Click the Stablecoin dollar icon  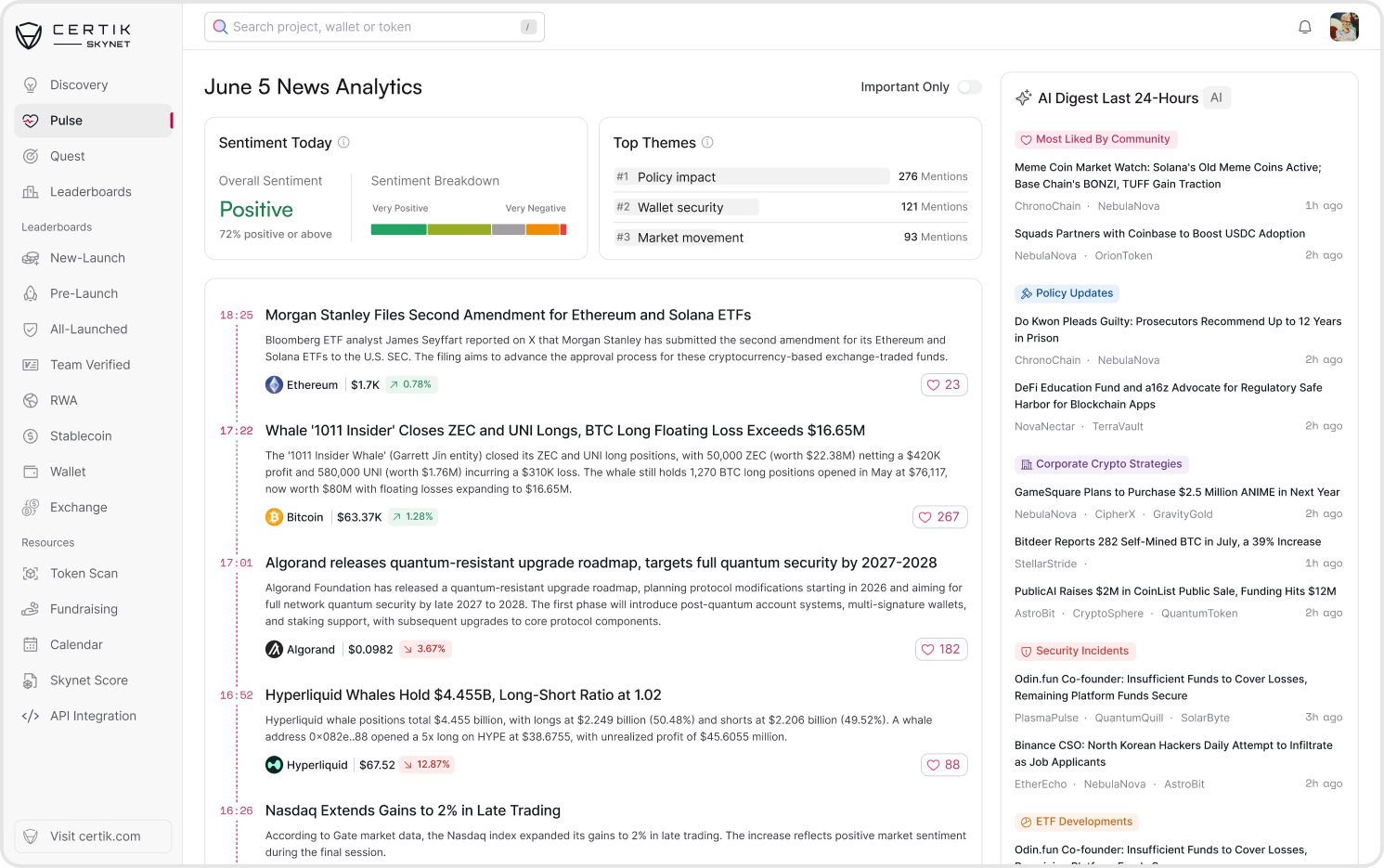tap(31, 436)
